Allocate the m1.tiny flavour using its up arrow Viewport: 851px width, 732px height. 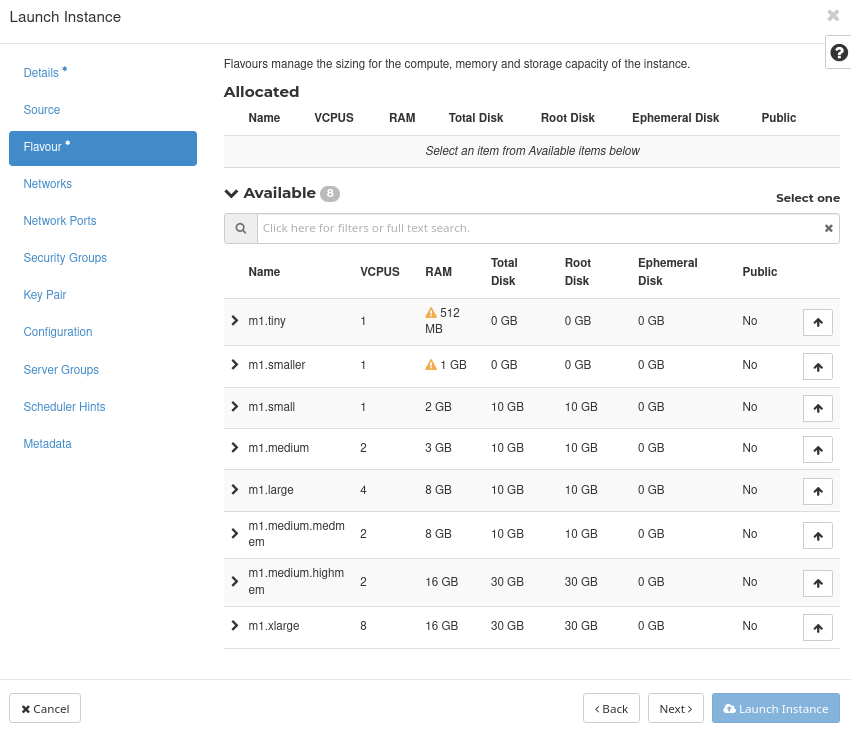coord(817,322)
